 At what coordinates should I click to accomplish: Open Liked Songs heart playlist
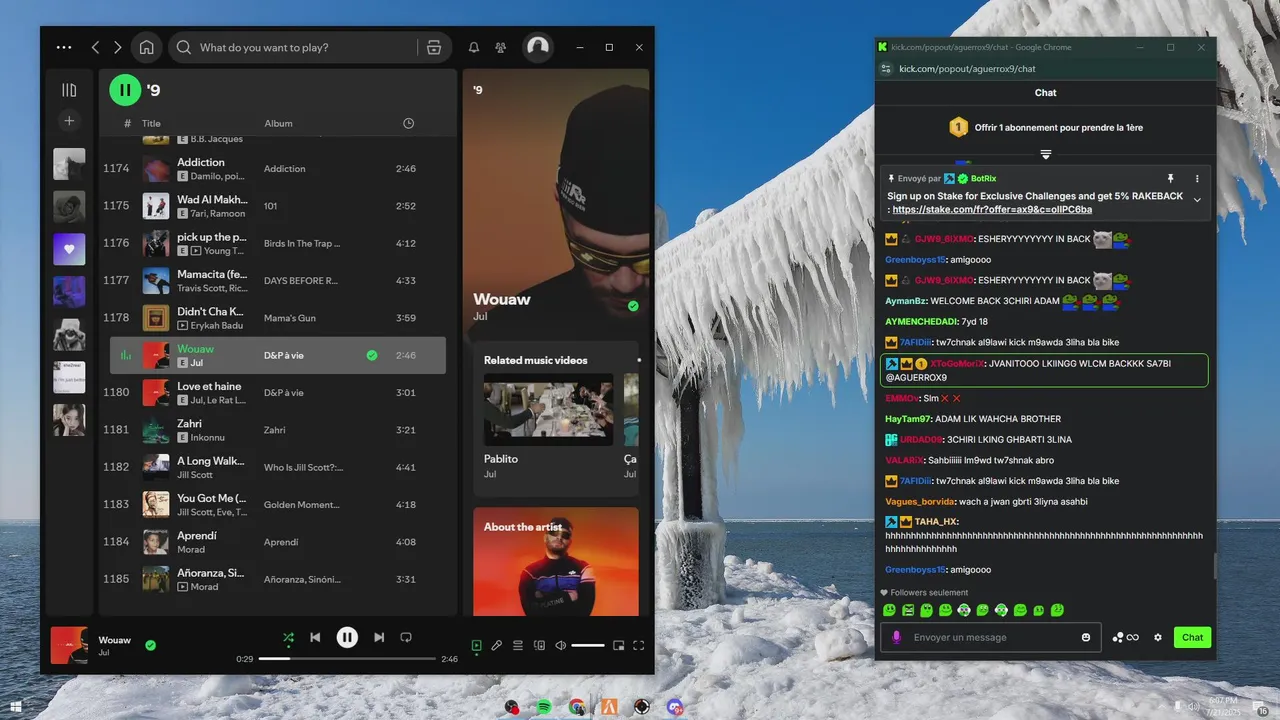pyautogui.click(x=69, y=249)
